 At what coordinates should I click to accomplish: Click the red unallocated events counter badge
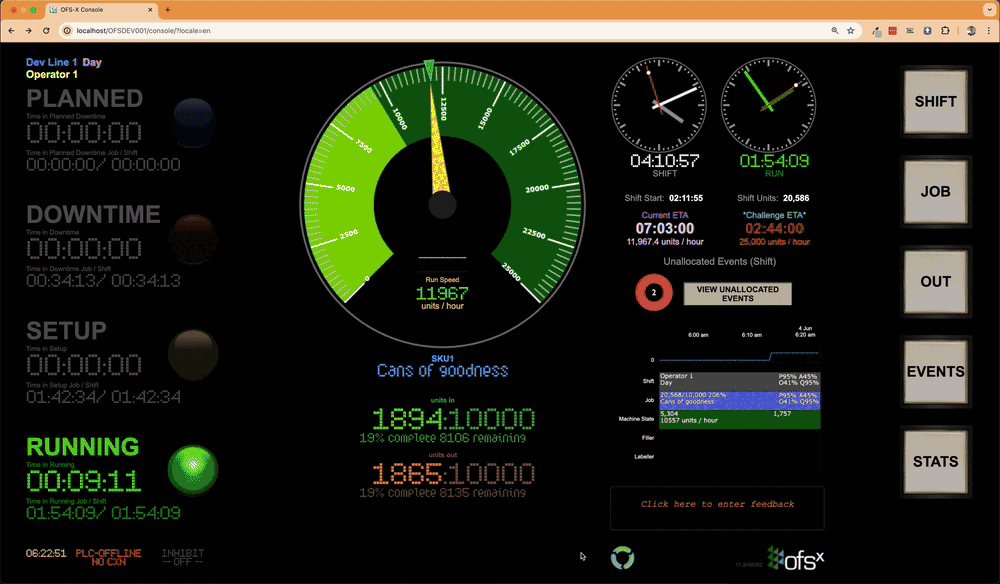tap(653, 293)
